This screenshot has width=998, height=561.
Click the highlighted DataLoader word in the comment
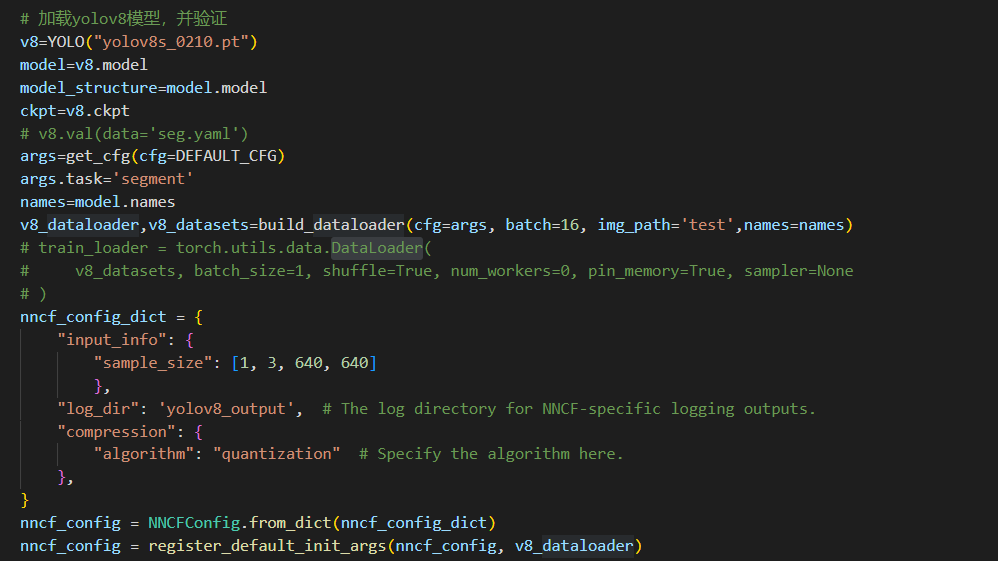pos(377,248)
